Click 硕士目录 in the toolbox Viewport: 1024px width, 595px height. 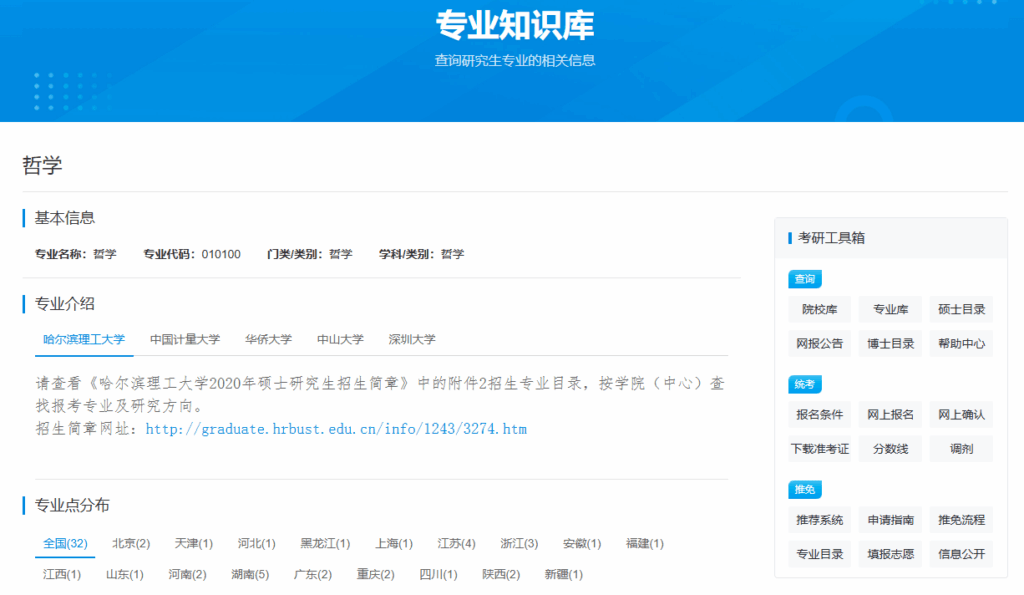point(961,309)
